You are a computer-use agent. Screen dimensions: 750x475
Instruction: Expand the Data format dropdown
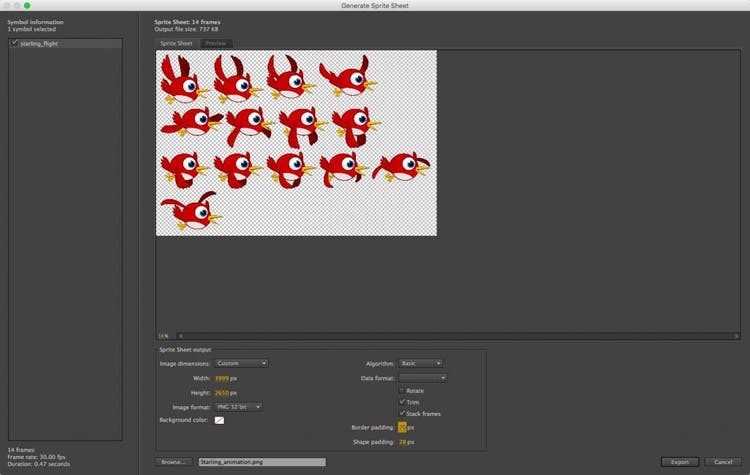pos(422,378)
